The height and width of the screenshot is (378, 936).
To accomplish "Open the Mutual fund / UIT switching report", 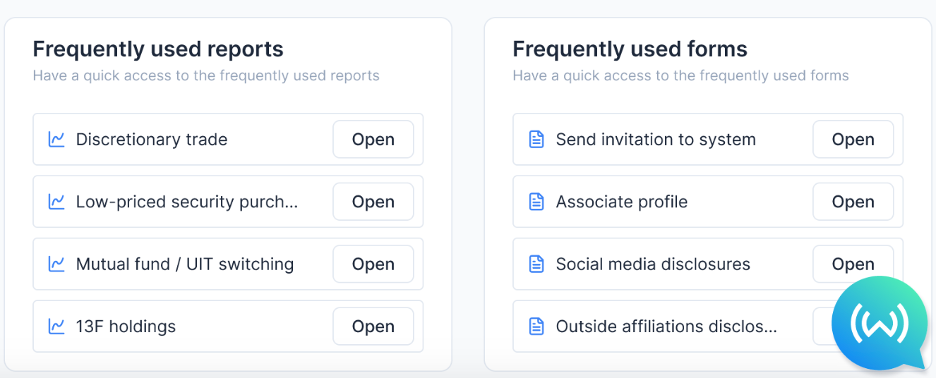I will pyautogui.click(x=373, y=264).
